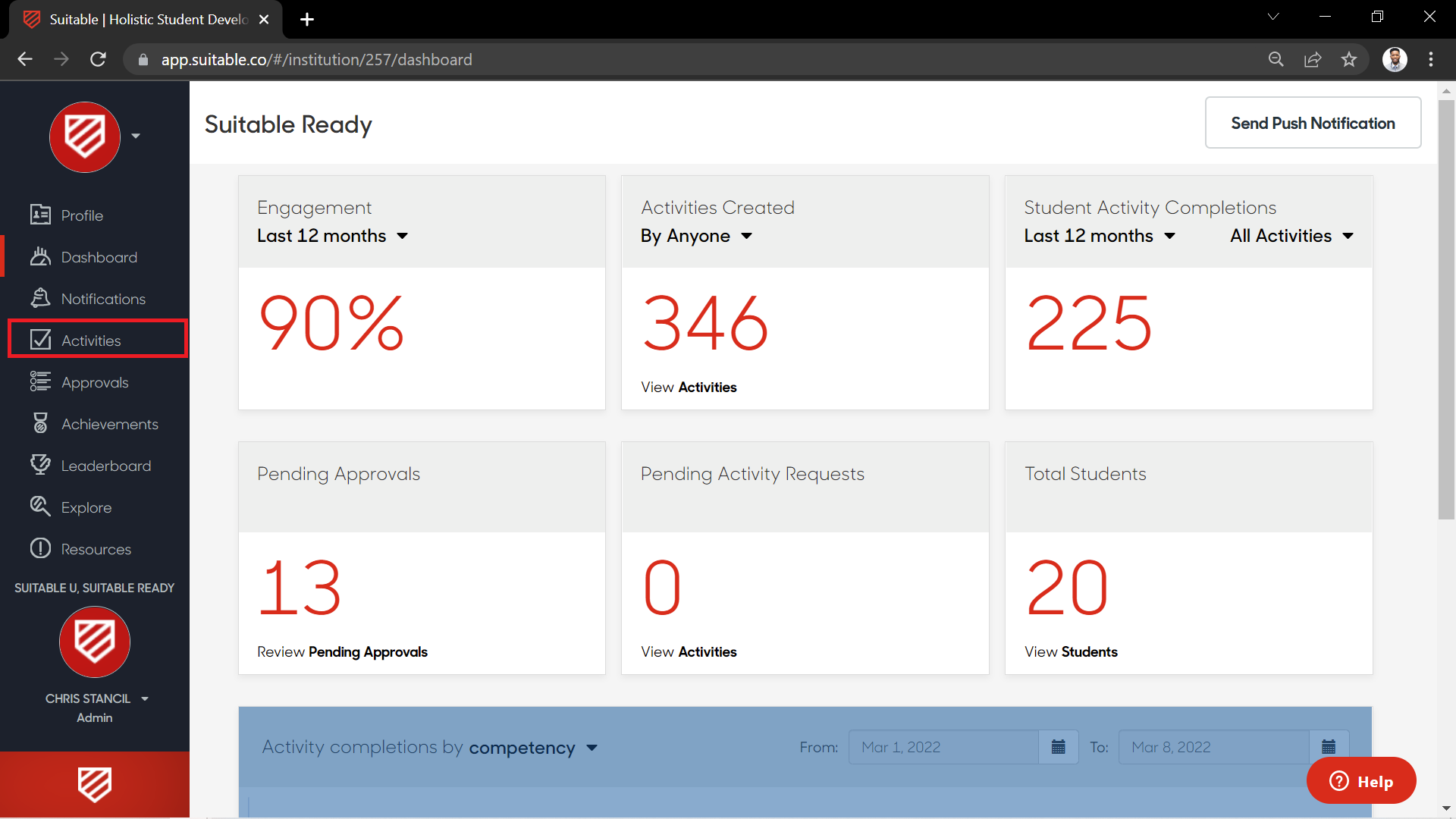
Task: Click the 13 pending approvals number
Action: (300, 588)
